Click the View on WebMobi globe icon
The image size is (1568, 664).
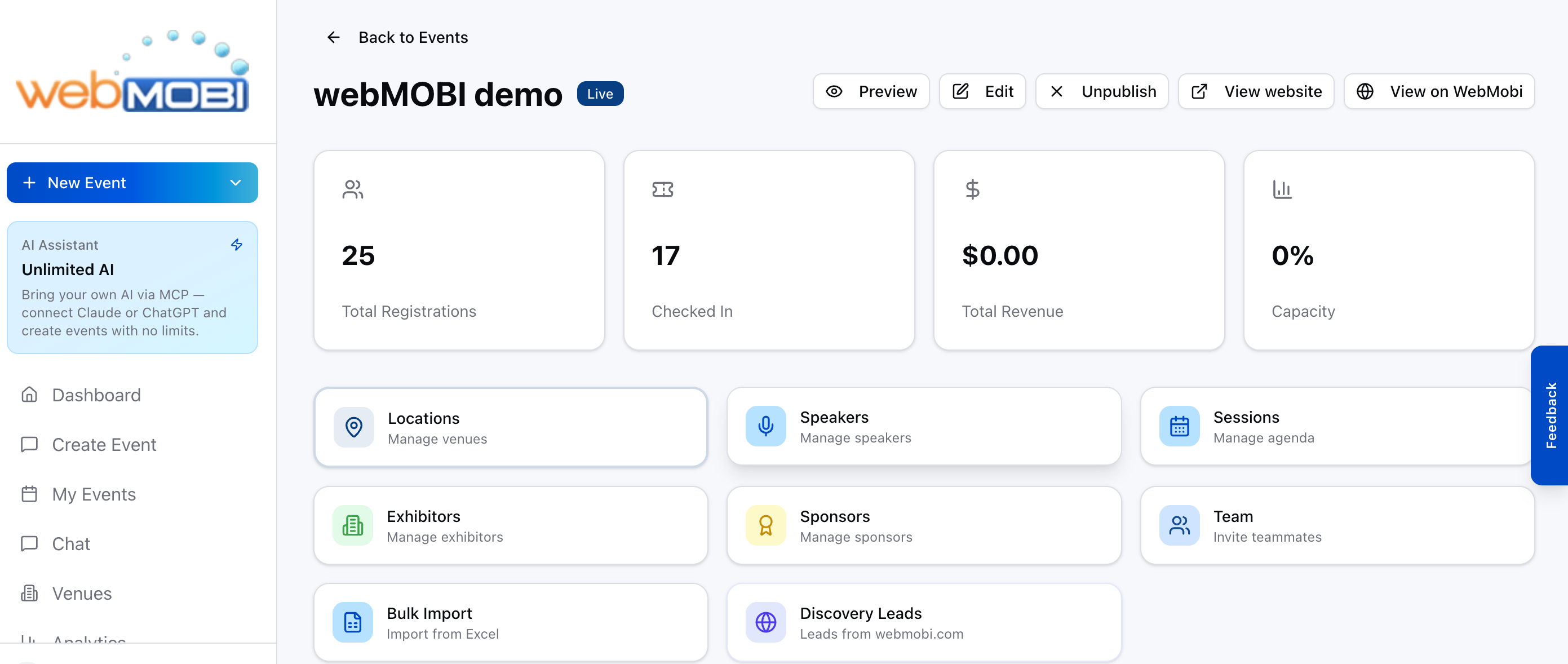(x=1365, y=91)
